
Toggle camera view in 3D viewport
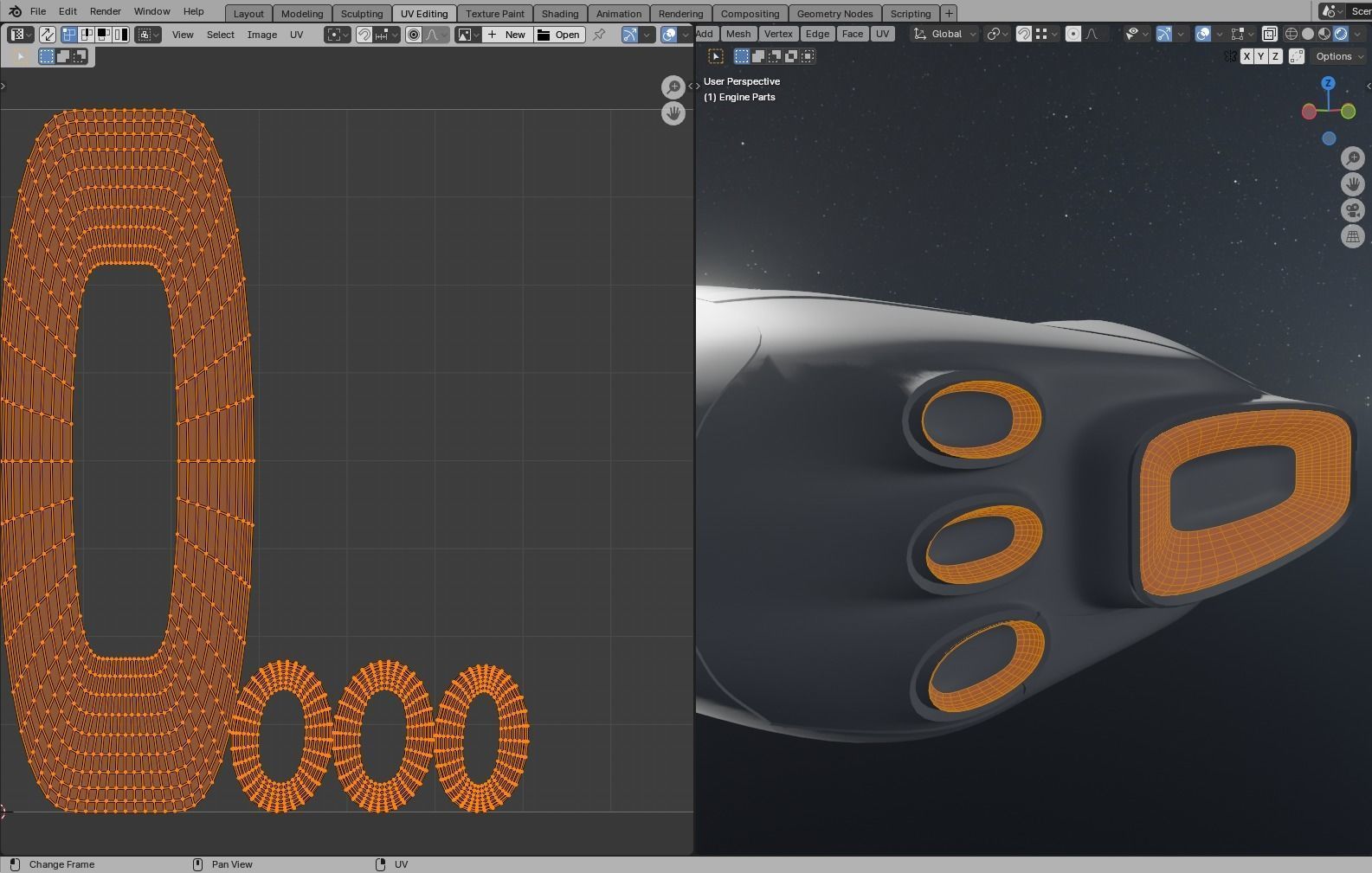1352,209
